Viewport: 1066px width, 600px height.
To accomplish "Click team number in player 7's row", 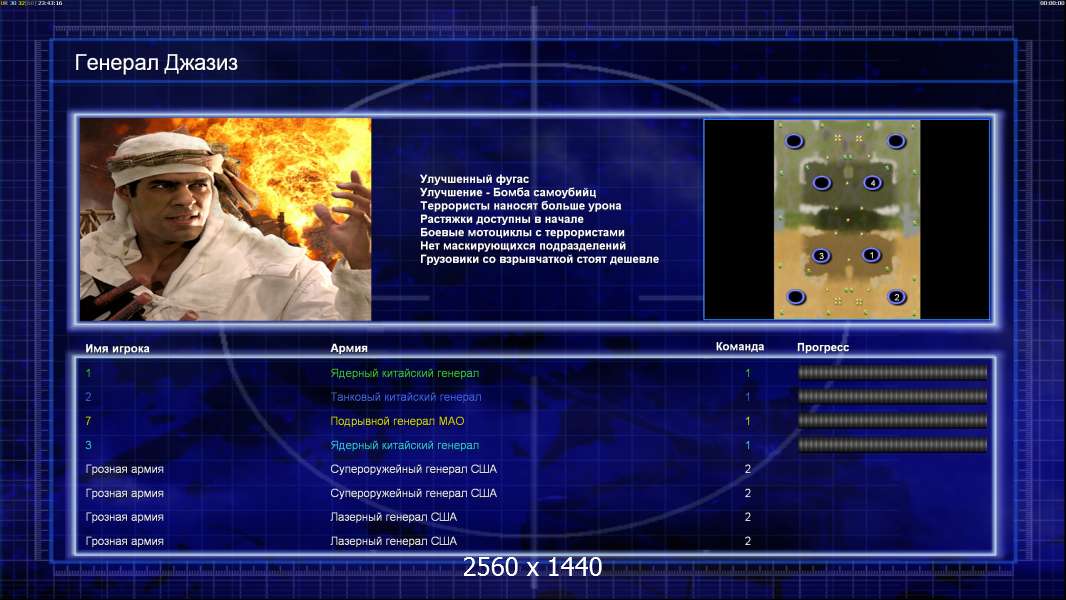I will 748,421.
